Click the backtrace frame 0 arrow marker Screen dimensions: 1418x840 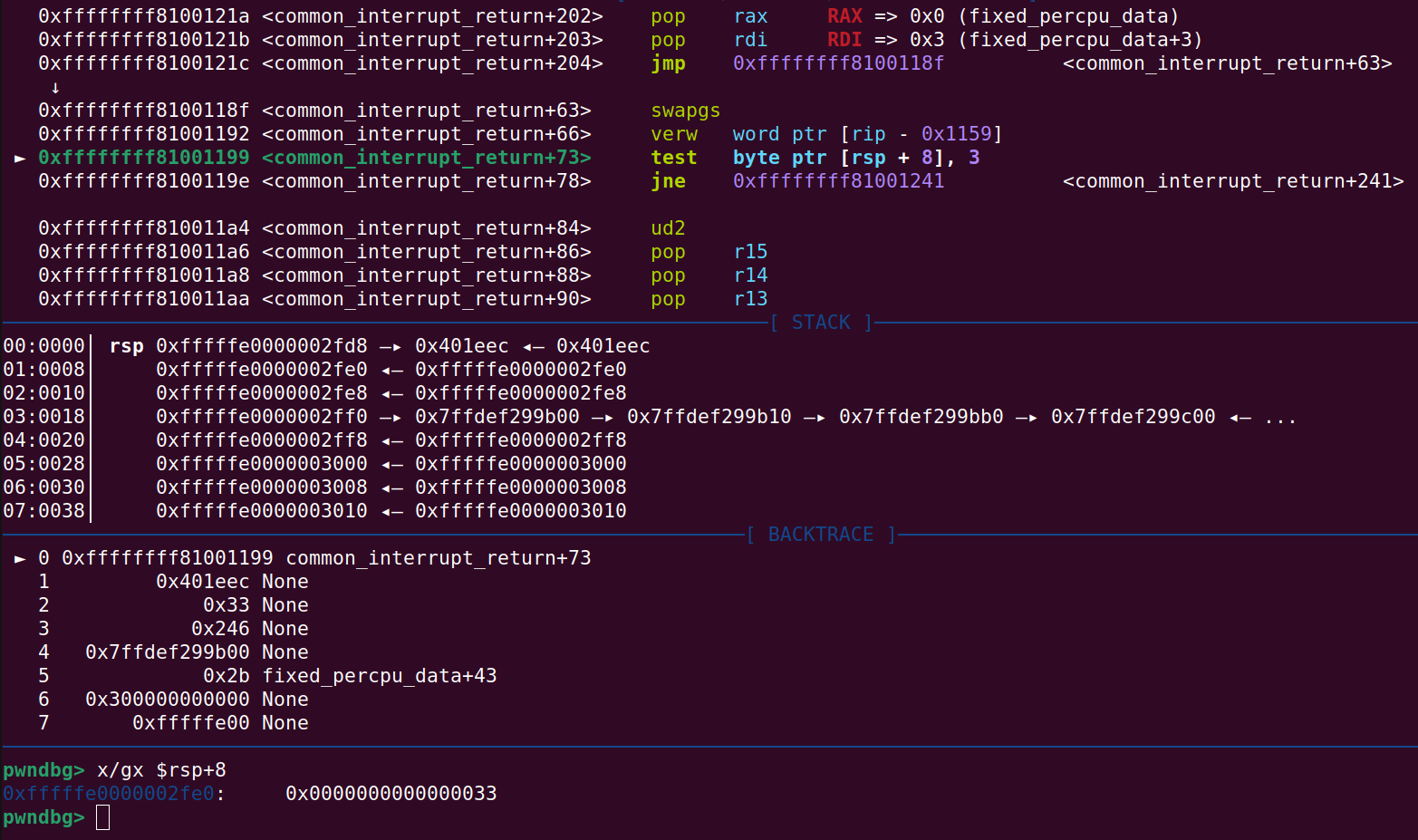click(x=20, y=559)
